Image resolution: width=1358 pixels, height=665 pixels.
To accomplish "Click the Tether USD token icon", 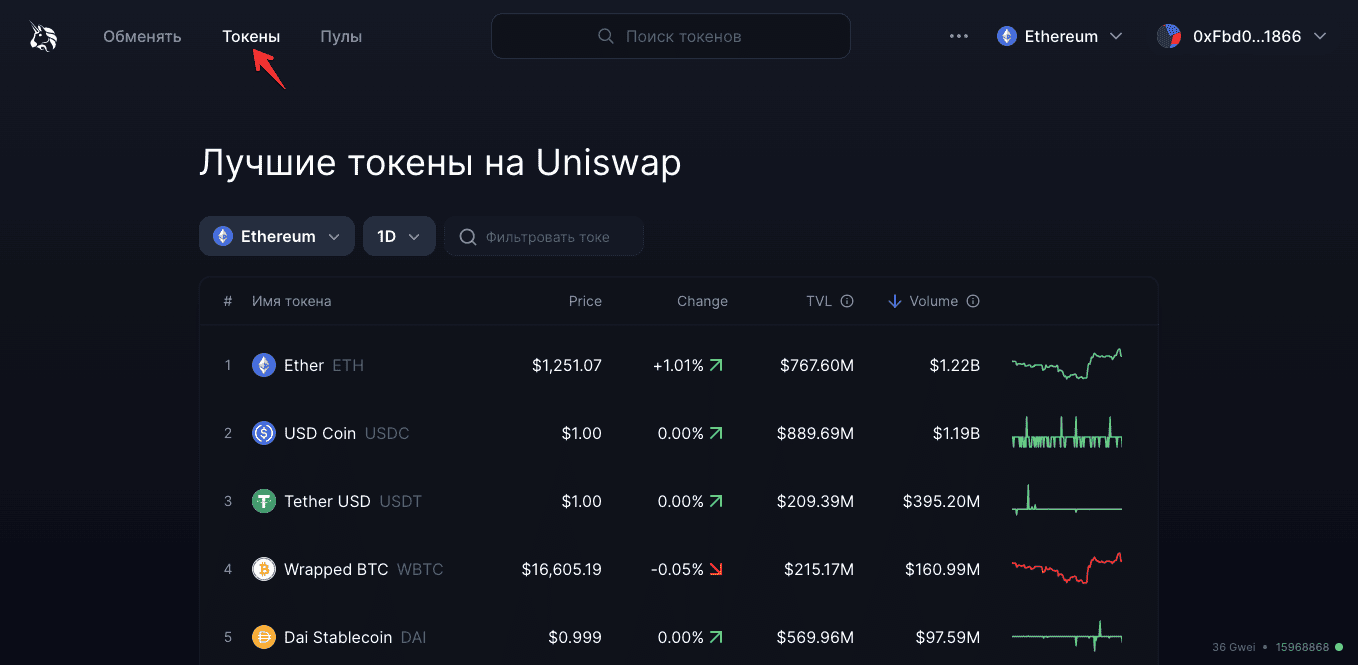I will pos(264,501).
